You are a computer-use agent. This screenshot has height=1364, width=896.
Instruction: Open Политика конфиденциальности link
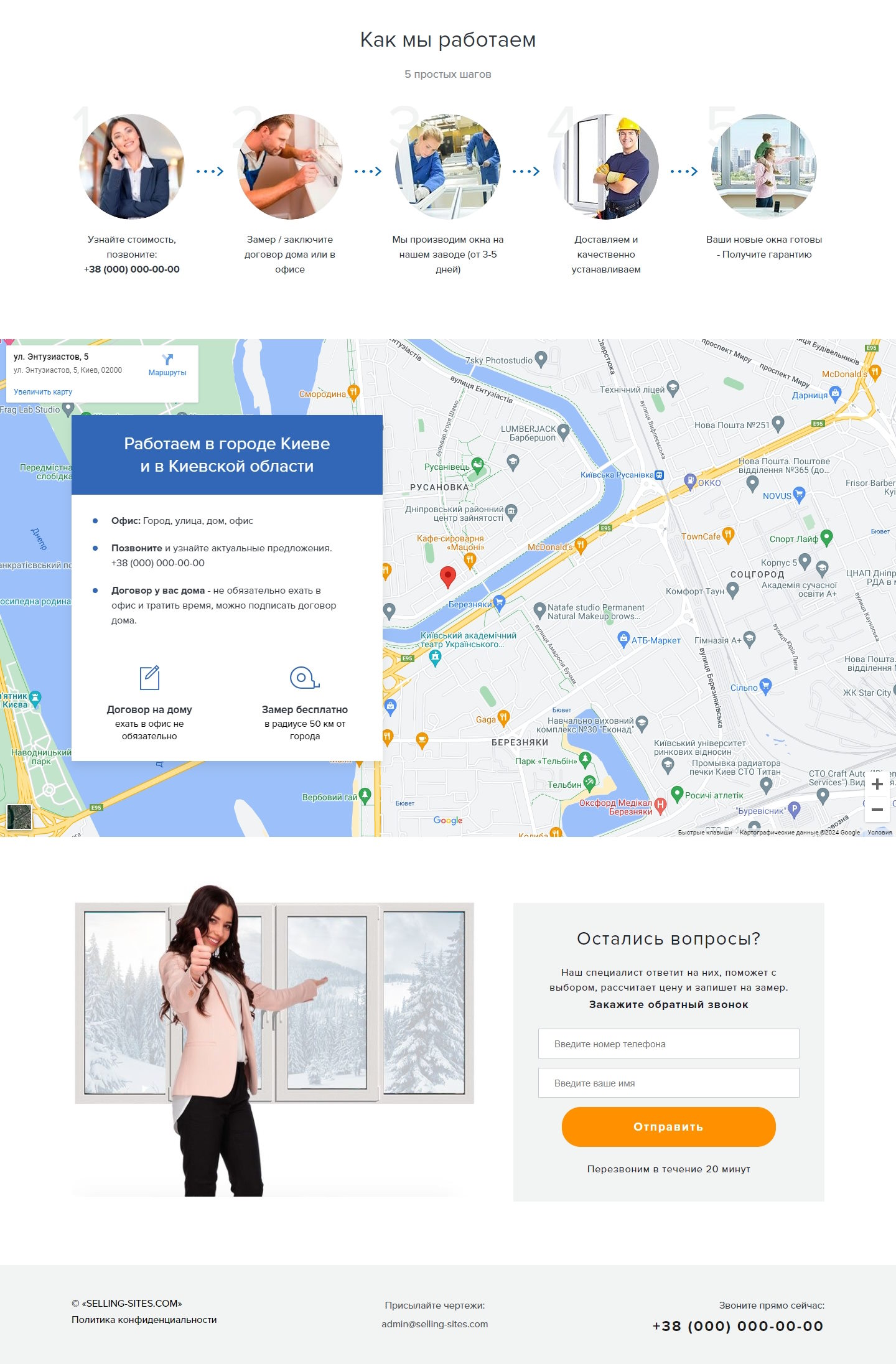[x=144, y=1319]
